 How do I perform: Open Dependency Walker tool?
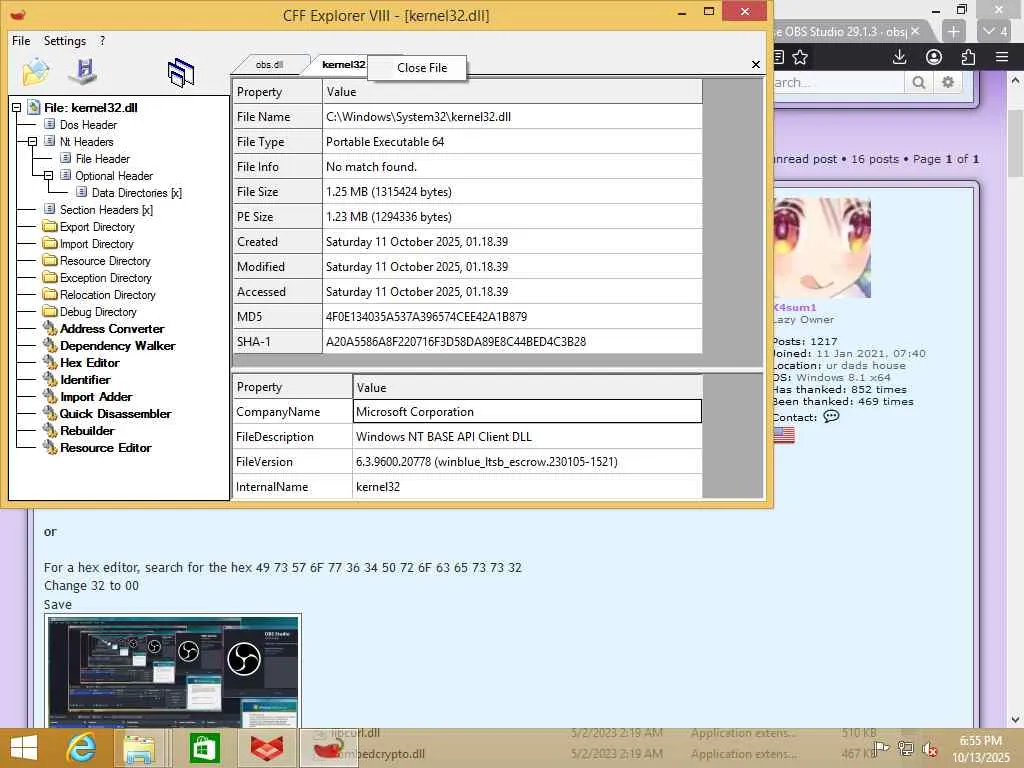118,346
